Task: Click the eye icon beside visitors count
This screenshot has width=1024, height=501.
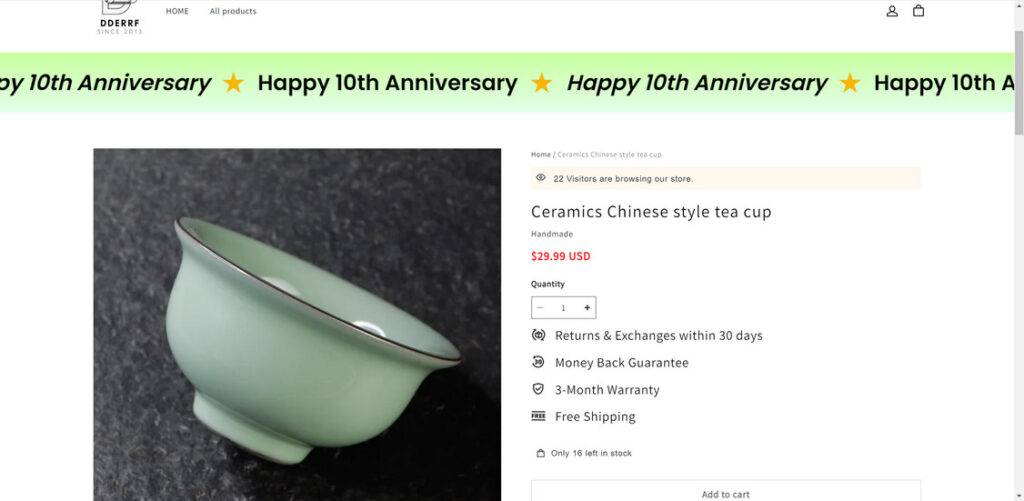Action: tap(540, 178)
